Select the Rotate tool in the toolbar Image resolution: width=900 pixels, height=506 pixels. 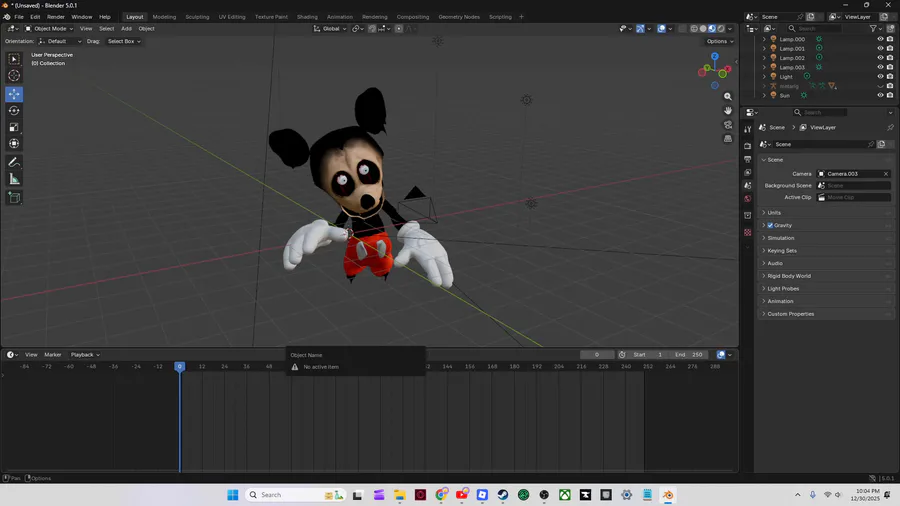click(14, 111)
